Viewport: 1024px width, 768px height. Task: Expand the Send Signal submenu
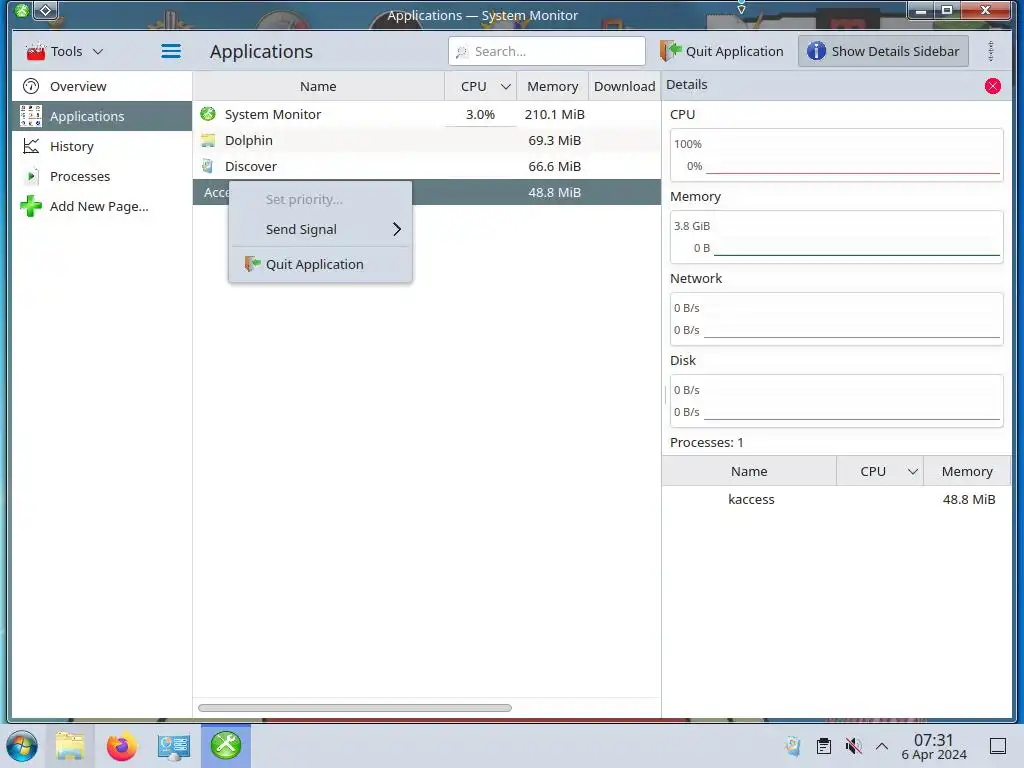(320, 229)
